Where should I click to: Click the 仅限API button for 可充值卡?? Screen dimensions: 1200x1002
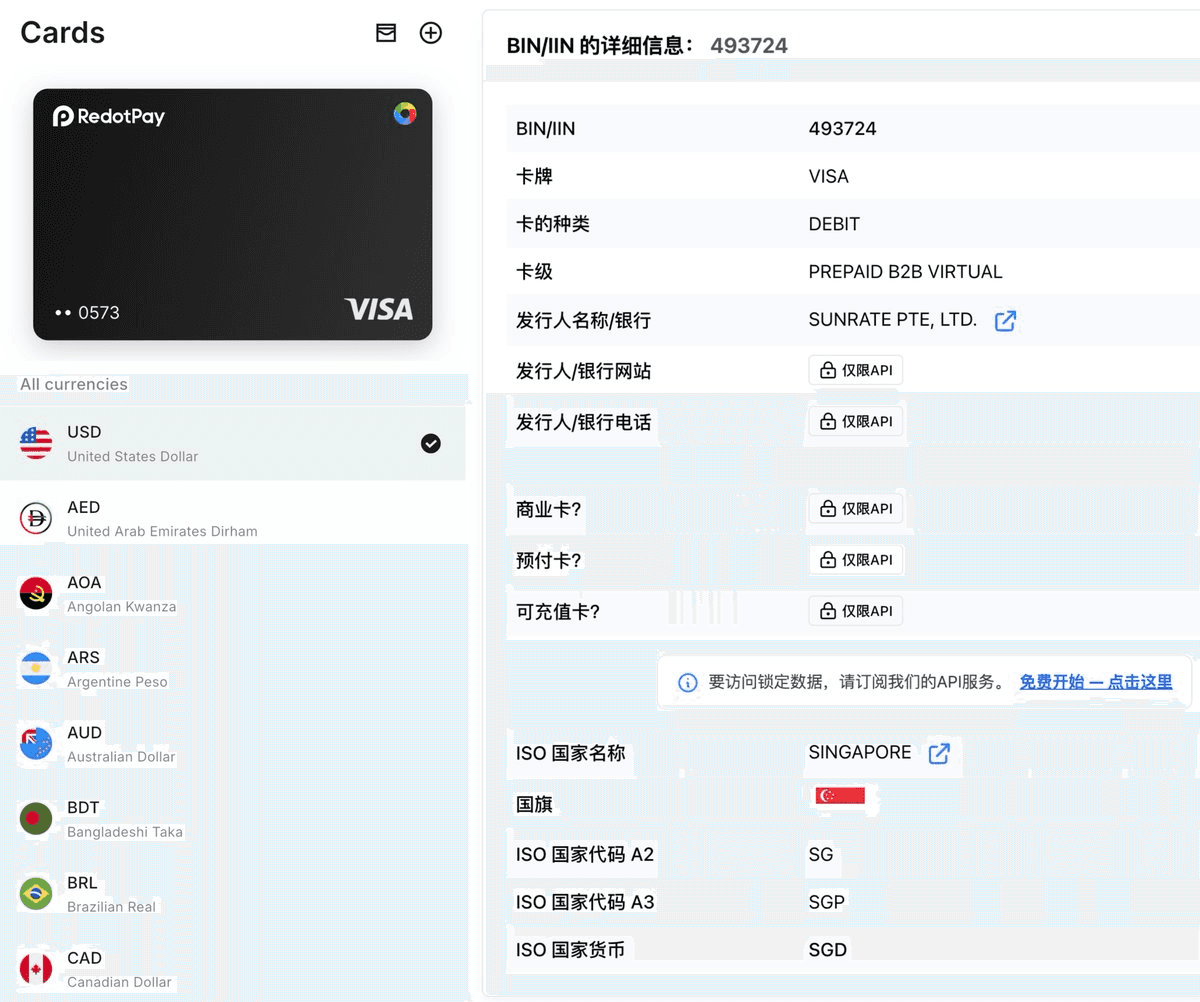pyautogui.click(x=856, y=611)
